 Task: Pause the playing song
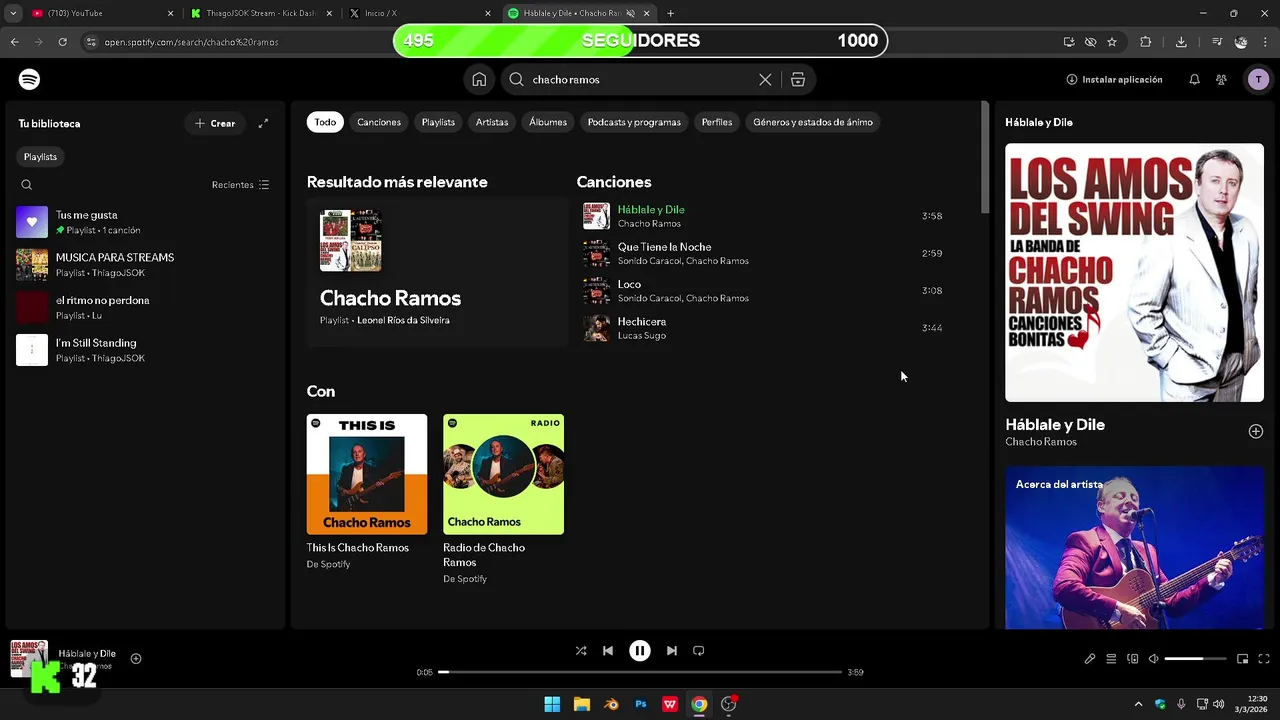(x=640, y=650)
